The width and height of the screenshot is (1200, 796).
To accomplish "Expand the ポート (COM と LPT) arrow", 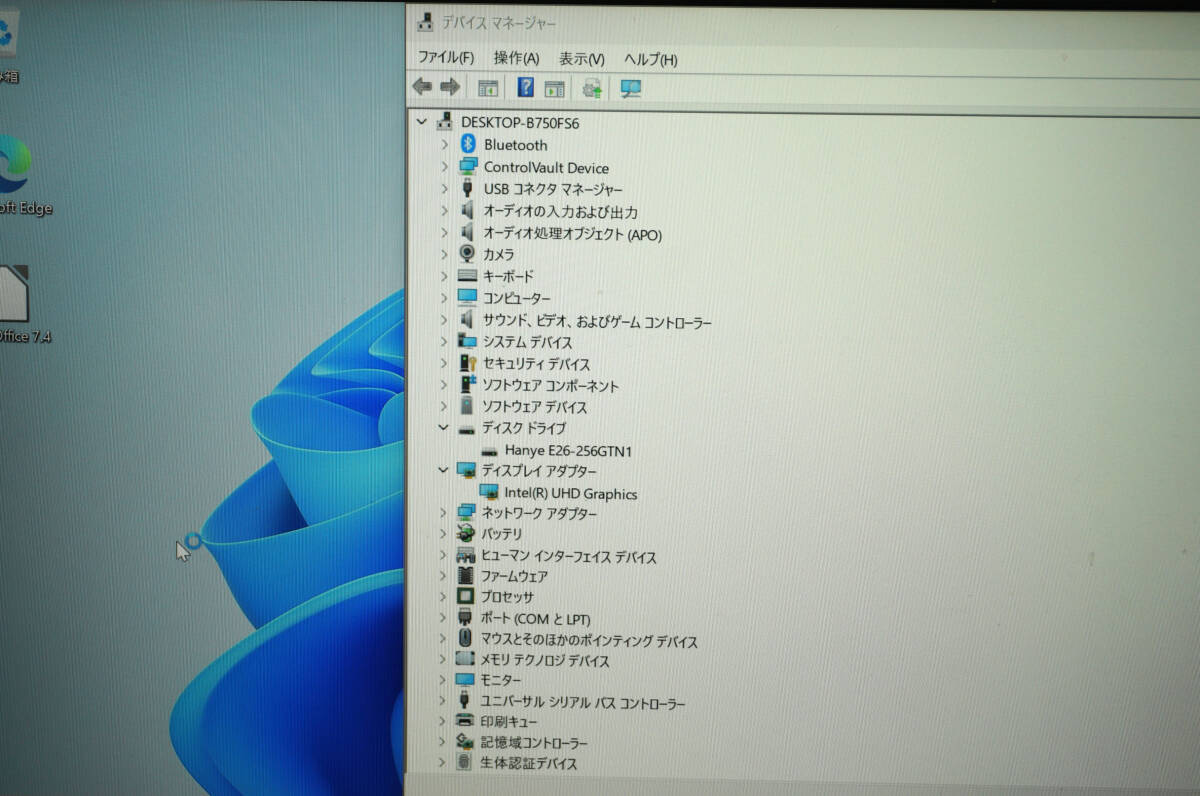I will (444, 619).
